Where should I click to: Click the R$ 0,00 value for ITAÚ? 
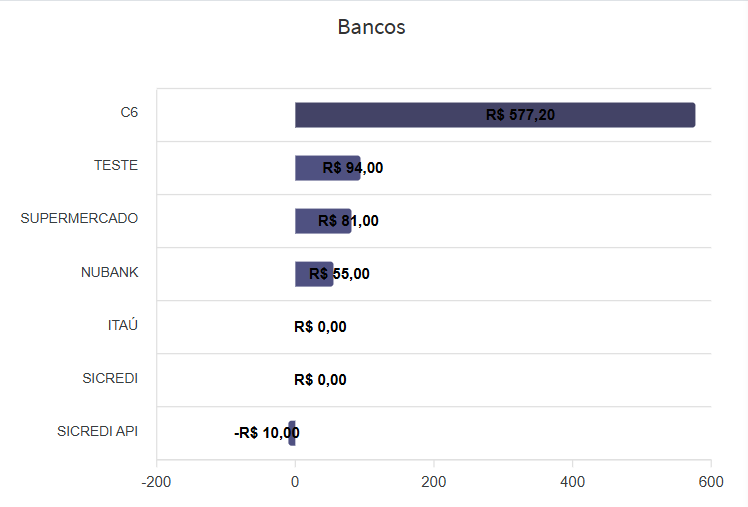pos(320,327)
